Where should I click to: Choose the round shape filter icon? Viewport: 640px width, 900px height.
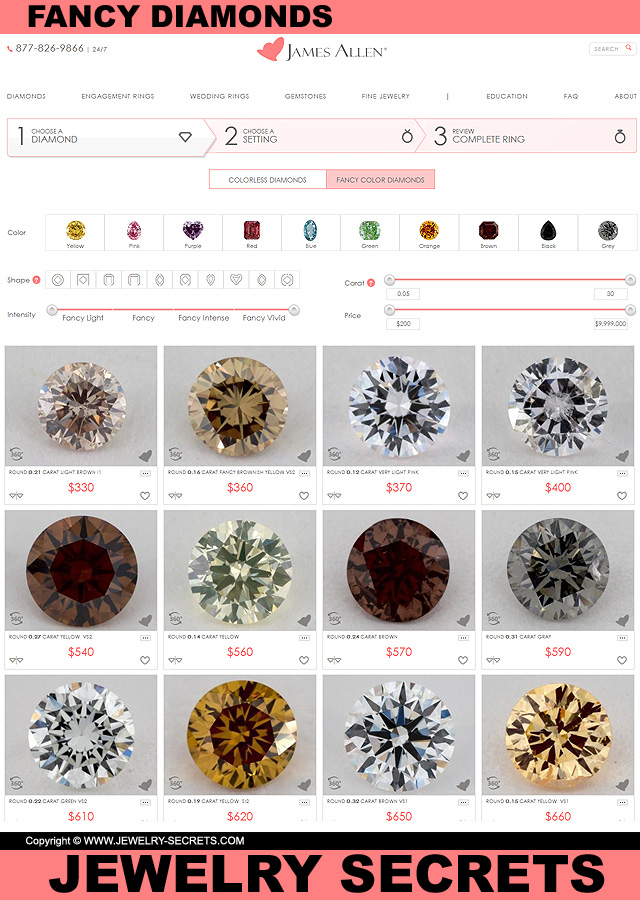point(57,280)
